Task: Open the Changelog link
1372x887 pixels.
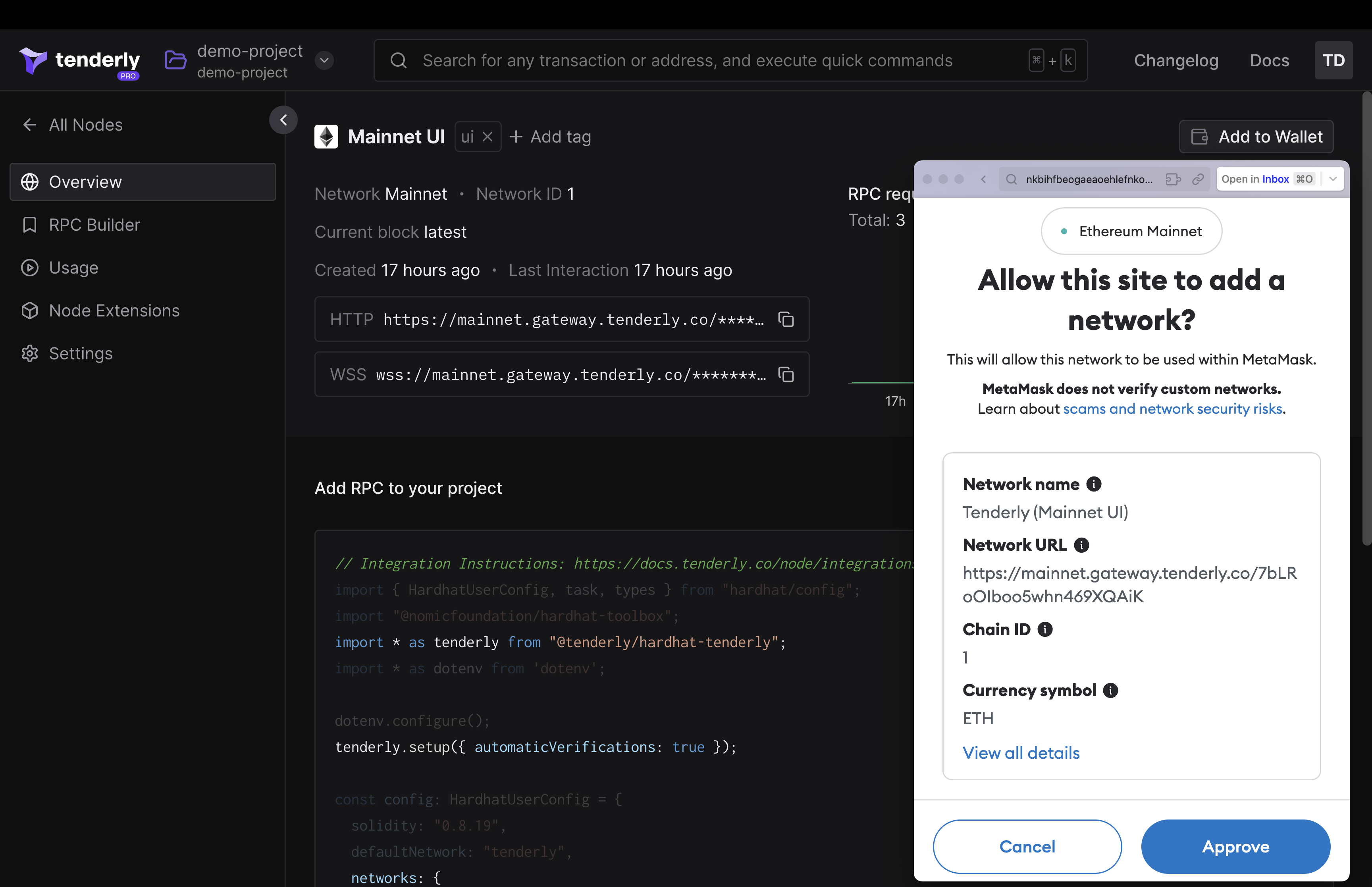Action: (1175, 60)
